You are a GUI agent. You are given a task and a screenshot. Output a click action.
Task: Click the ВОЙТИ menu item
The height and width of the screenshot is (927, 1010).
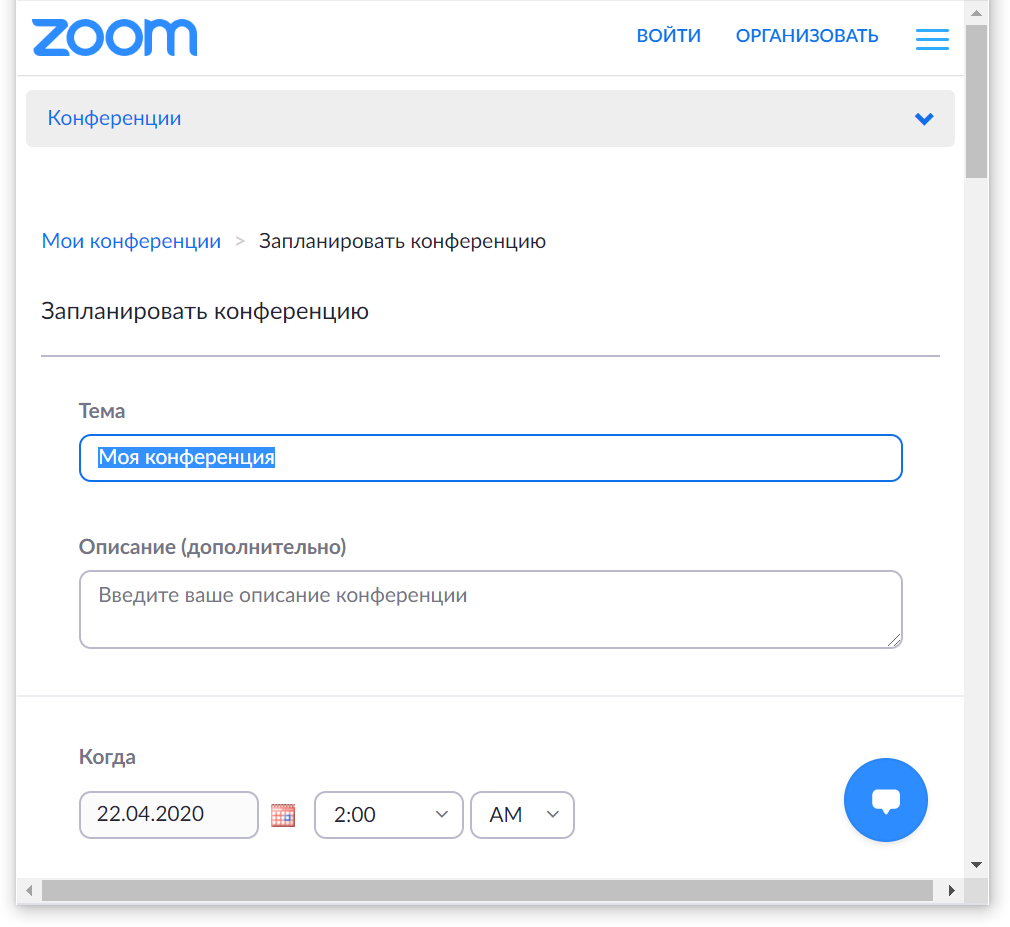pyautogui.click(x=668, y=35)
